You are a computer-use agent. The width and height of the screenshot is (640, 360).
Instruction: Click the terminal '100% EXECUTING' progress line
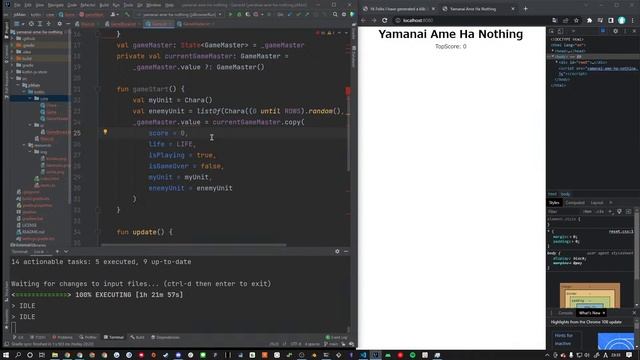[98, 295]
